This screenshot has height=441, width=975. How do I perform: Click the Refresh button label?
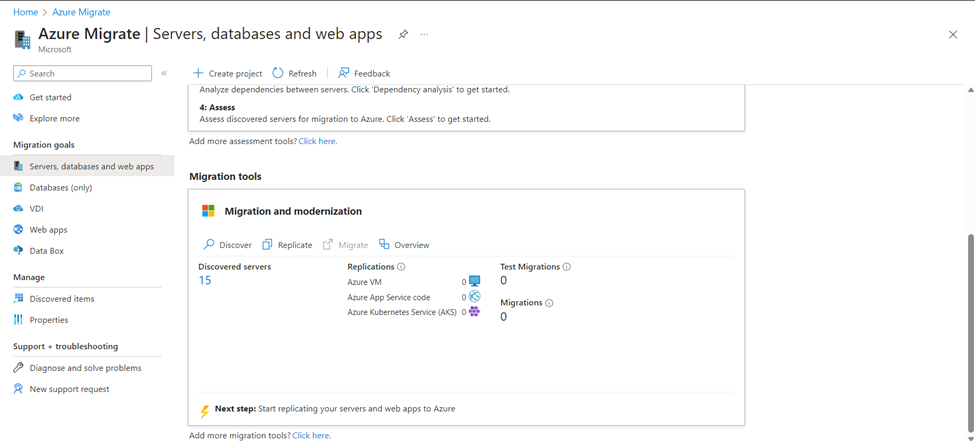pos(302,73)
